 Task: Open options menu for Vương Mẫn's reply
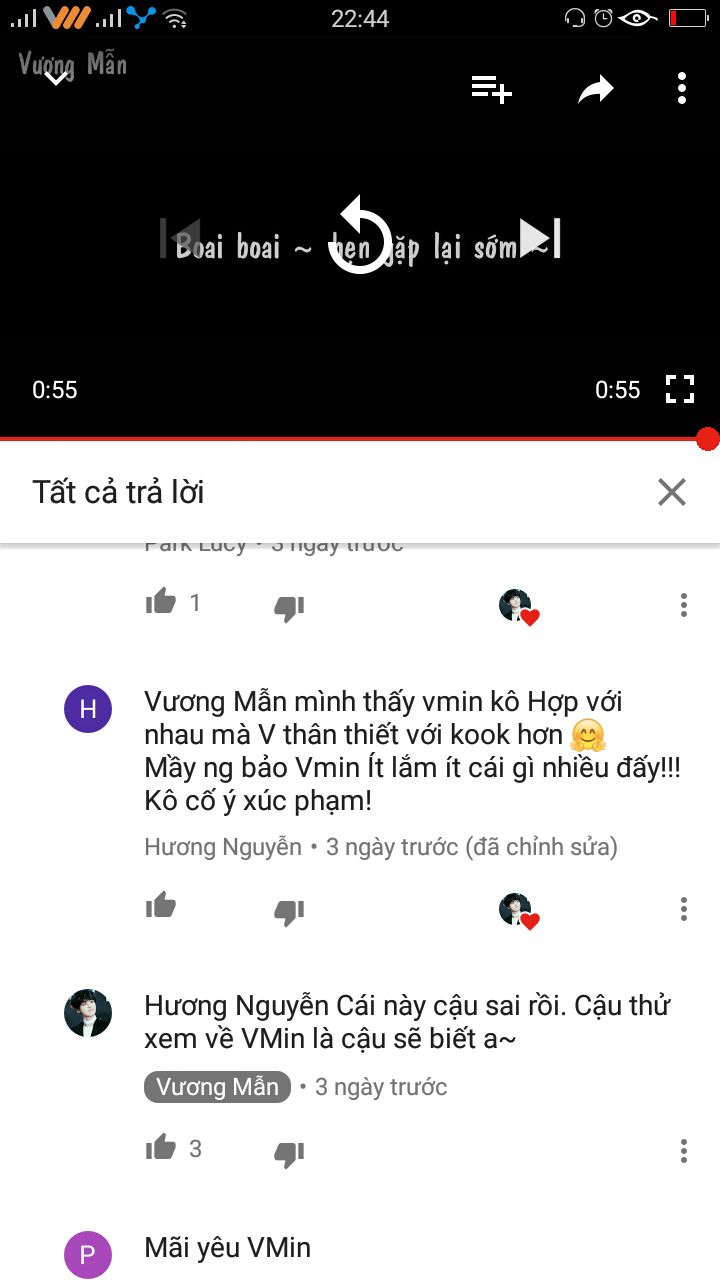click(684, 1150)
